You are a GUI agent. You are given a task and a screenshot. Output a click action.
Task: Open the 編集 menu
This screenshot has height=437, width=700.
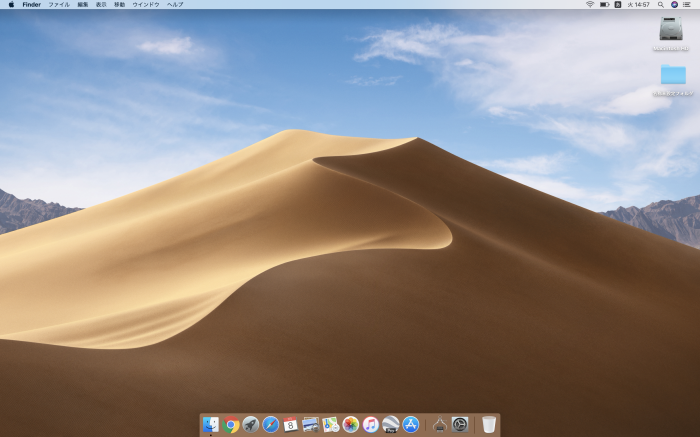pos(83,4)
